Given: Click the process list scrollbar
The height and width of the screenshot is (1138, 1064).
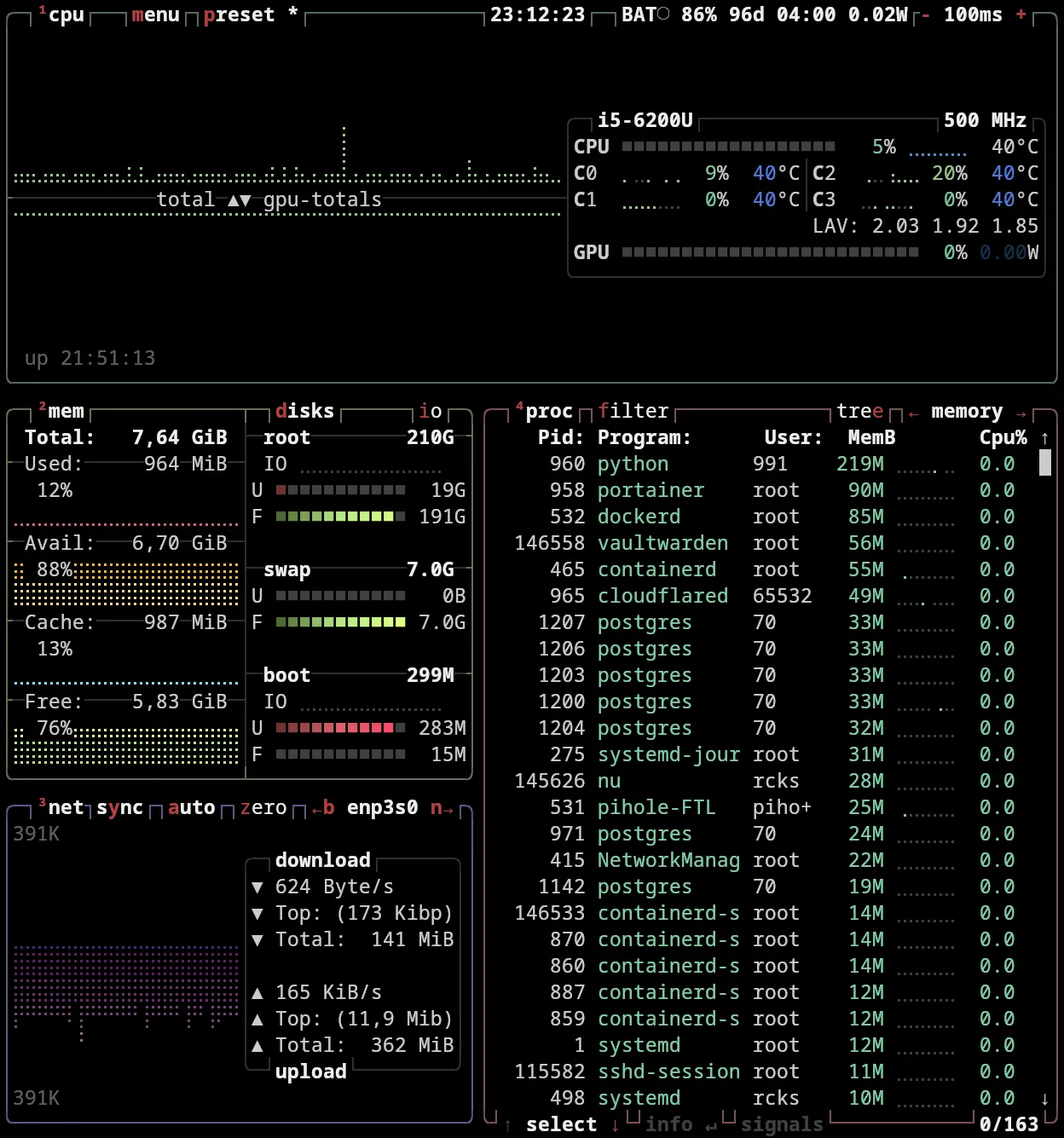Looking at the screenshot, I should (x=1044, y=465).
